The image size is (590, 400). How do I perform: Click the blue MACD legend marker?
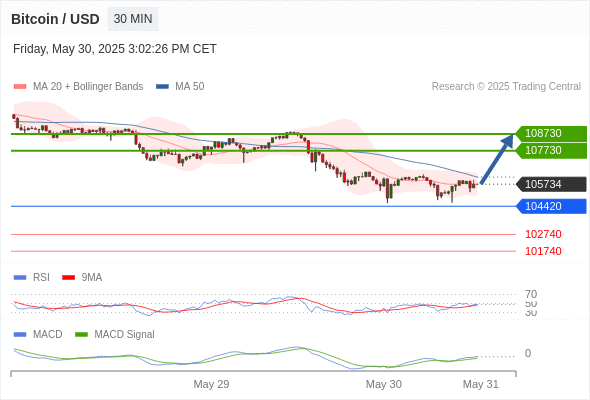20,335
